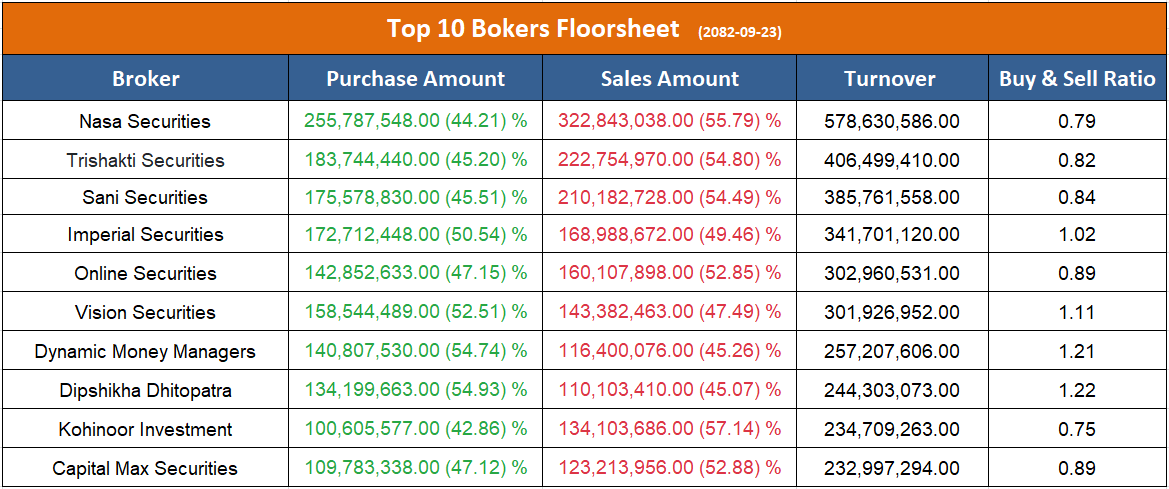Select Nasa Securities turnover value 578,630,586.00

[x=891, y=122]
